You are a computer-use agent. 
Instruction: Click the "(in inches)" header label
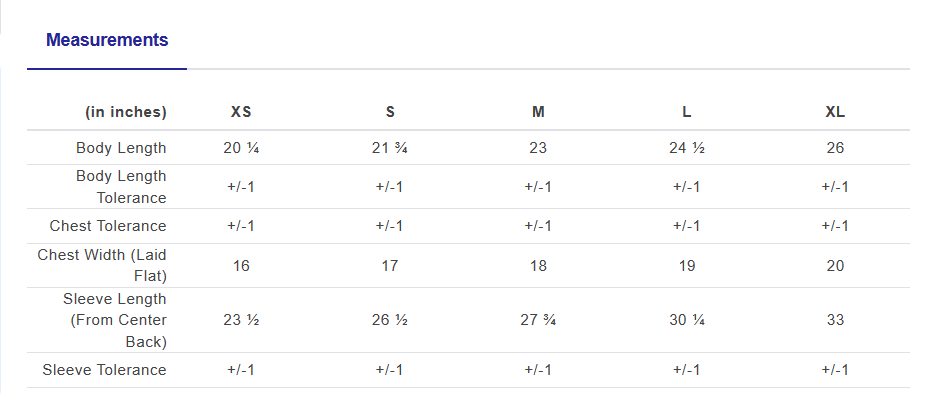click(126, 112)
